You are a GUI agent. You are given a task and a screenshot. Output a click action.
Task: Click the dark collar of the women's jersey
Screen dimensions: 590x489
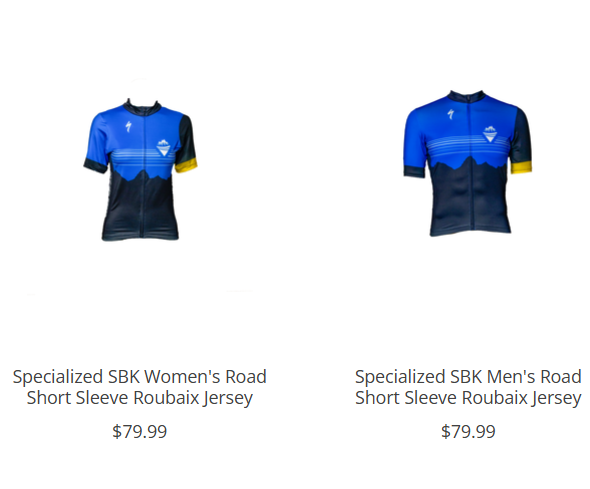(x=143, y=106)
